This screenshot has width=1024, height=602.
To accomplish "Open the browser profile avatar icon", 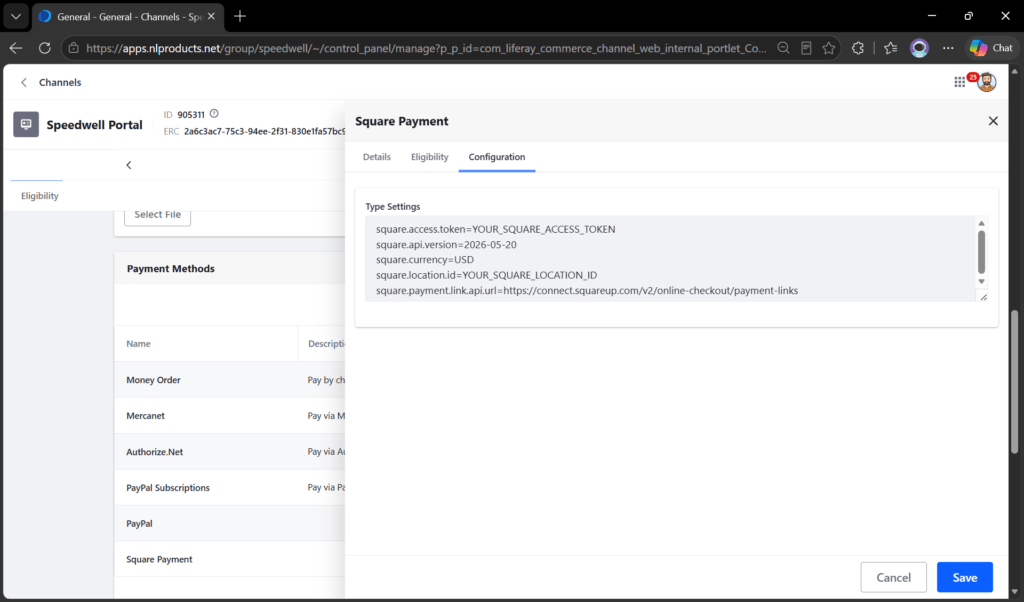I will pyautogui.click(x=920, y=48).
